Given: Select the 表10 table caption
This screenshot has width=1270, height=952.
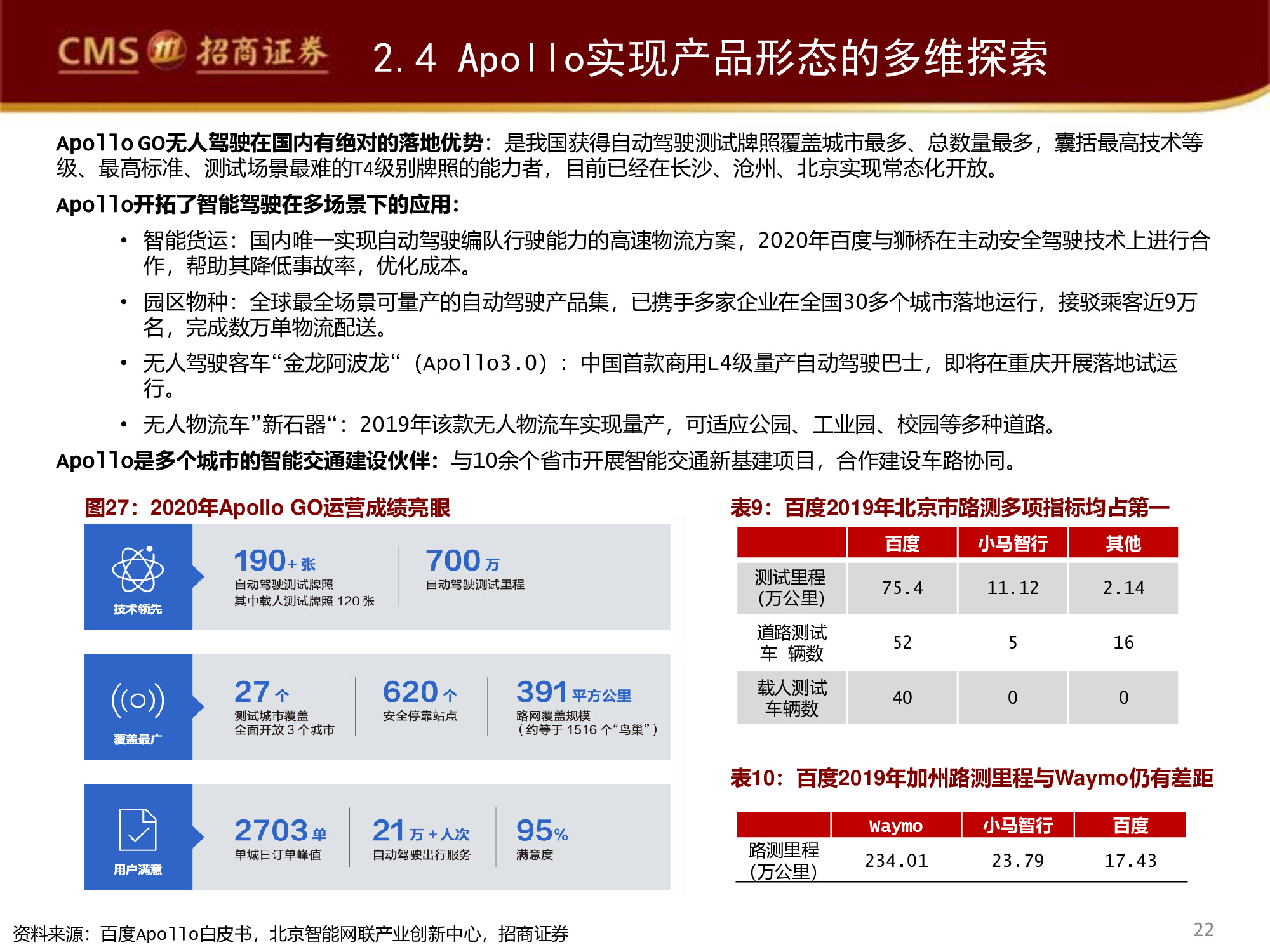Looking at the screenshot, I should 972,778.
